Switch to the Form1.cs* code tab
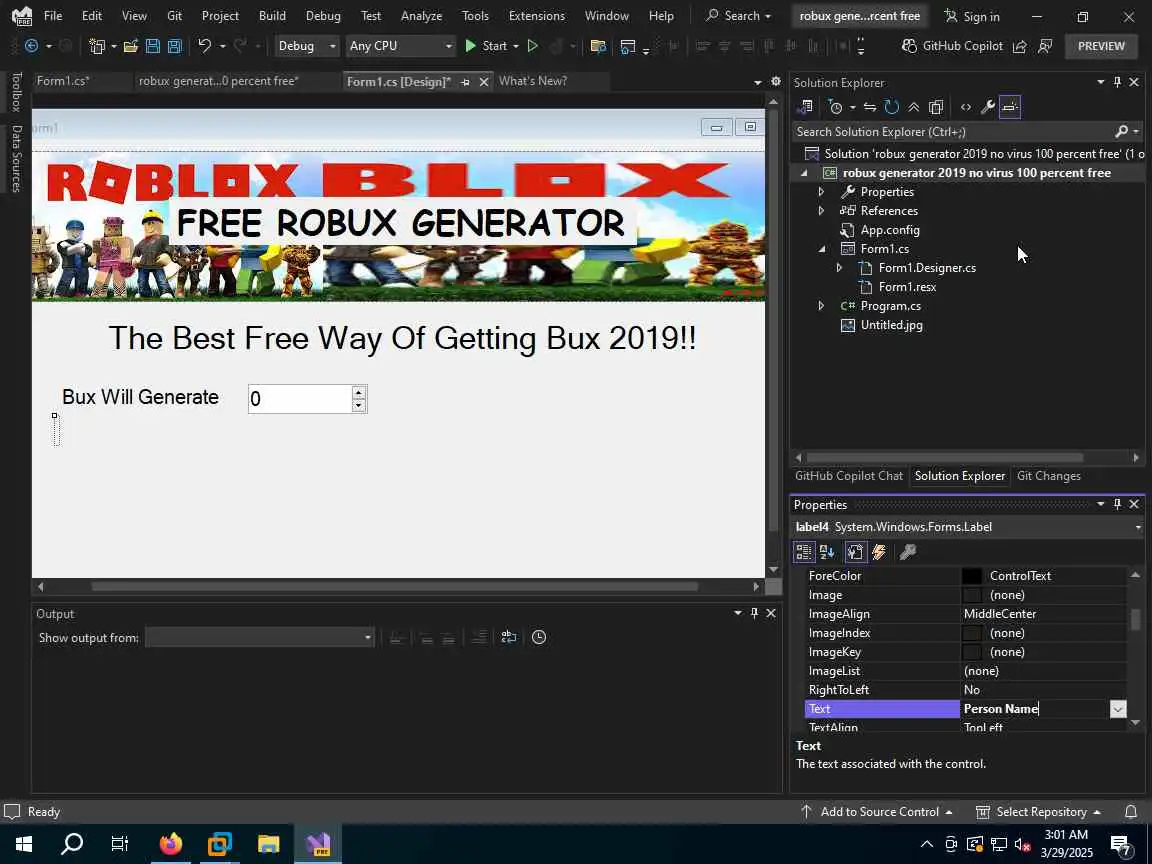 tap(63, 81)
